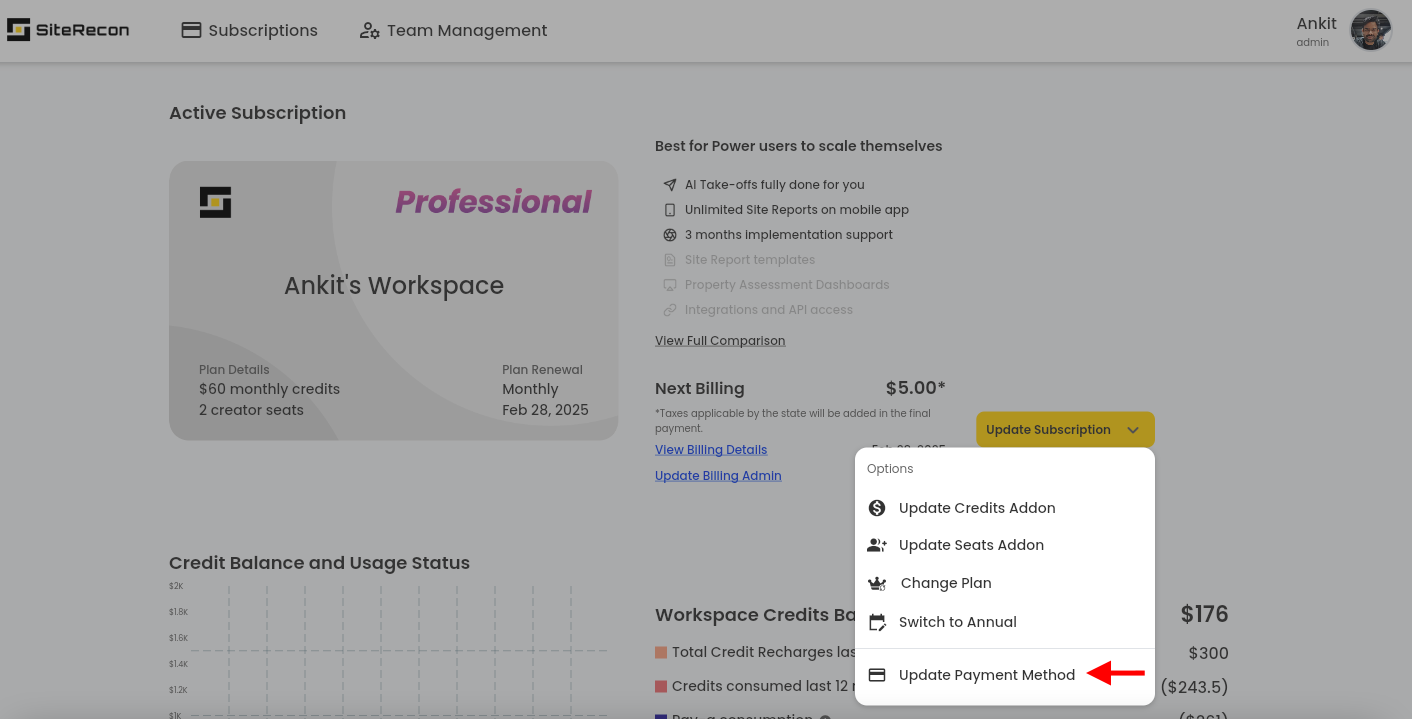Click the Subscriptions card icon

click(191, 30)
